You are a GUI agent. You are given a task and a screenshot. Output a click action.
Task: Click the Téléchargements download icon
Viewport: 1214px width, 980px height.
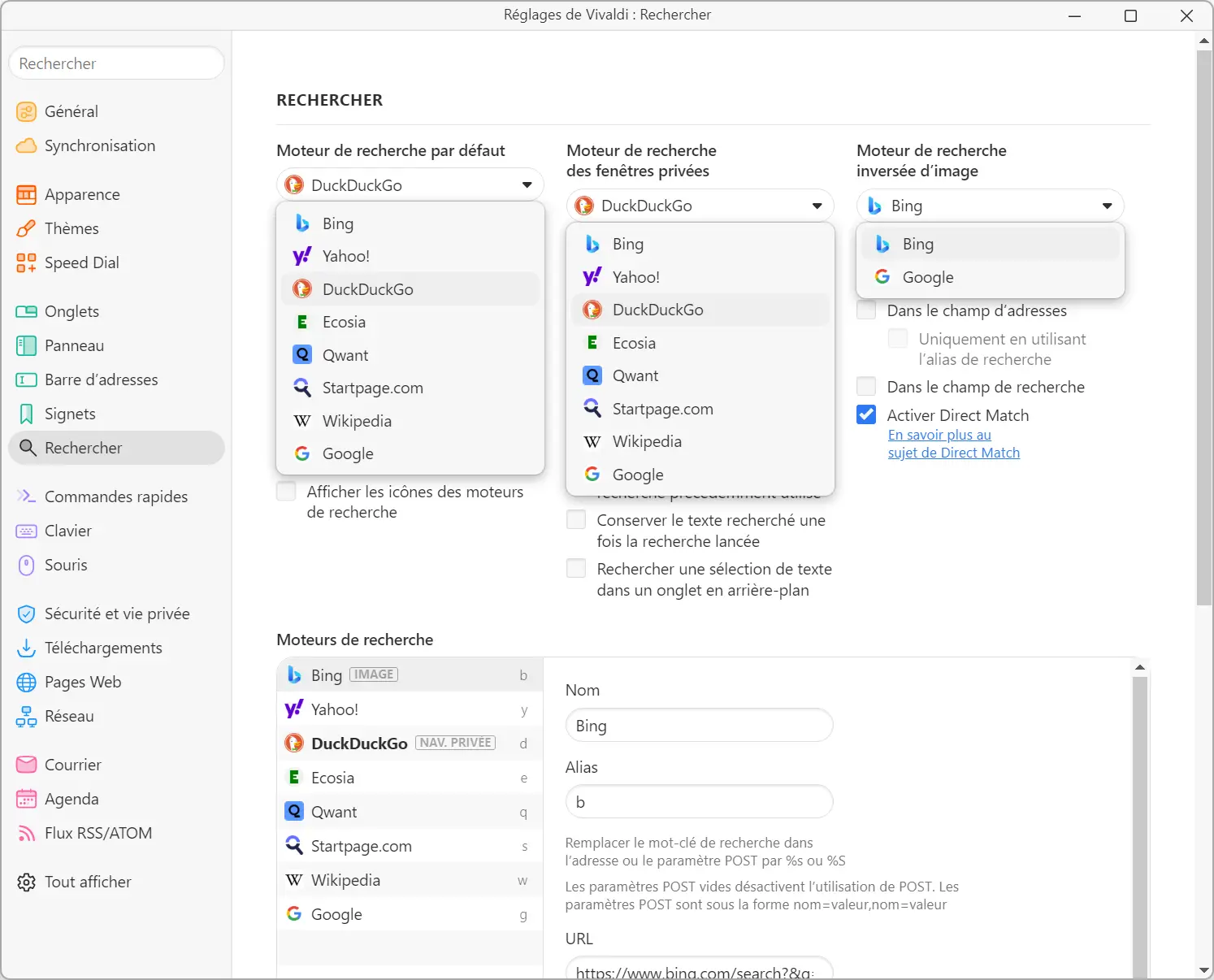click(27, 648)
